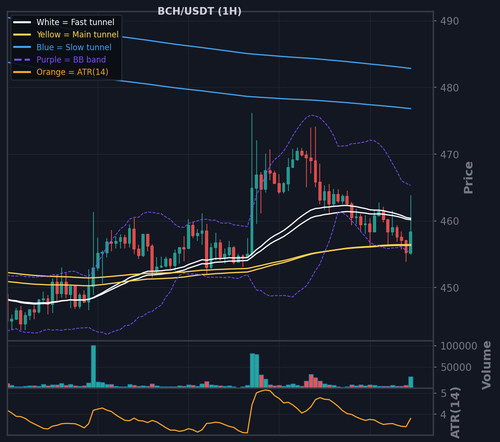Click the BCH/USDT (1H) chart title
Viewport: 500px width, 442px height.
(x=199, y=11)
